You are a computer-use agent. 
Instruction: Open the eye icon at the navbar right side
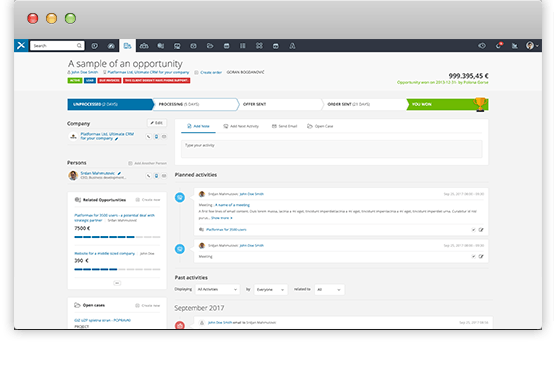tap(482, 46)
